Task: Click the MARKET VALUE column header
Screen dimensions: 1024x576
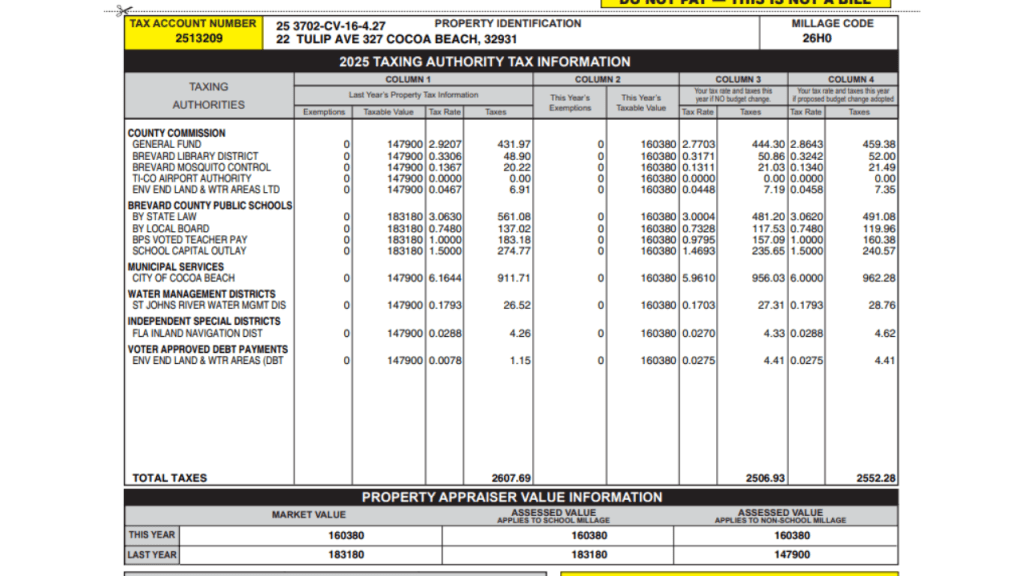Action: 310,514
